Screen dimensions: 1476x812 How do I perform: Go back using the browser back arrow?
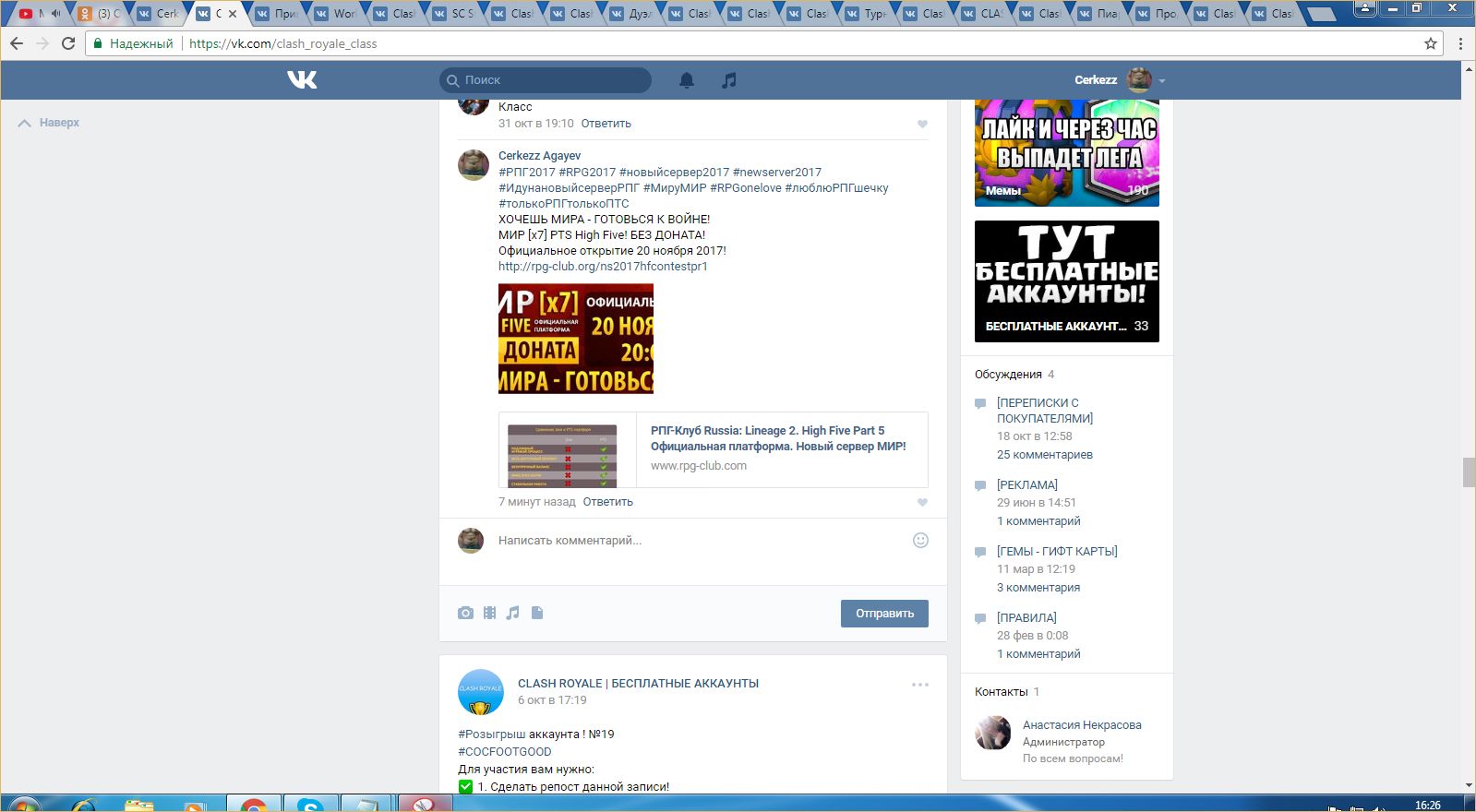click(17, 43)
